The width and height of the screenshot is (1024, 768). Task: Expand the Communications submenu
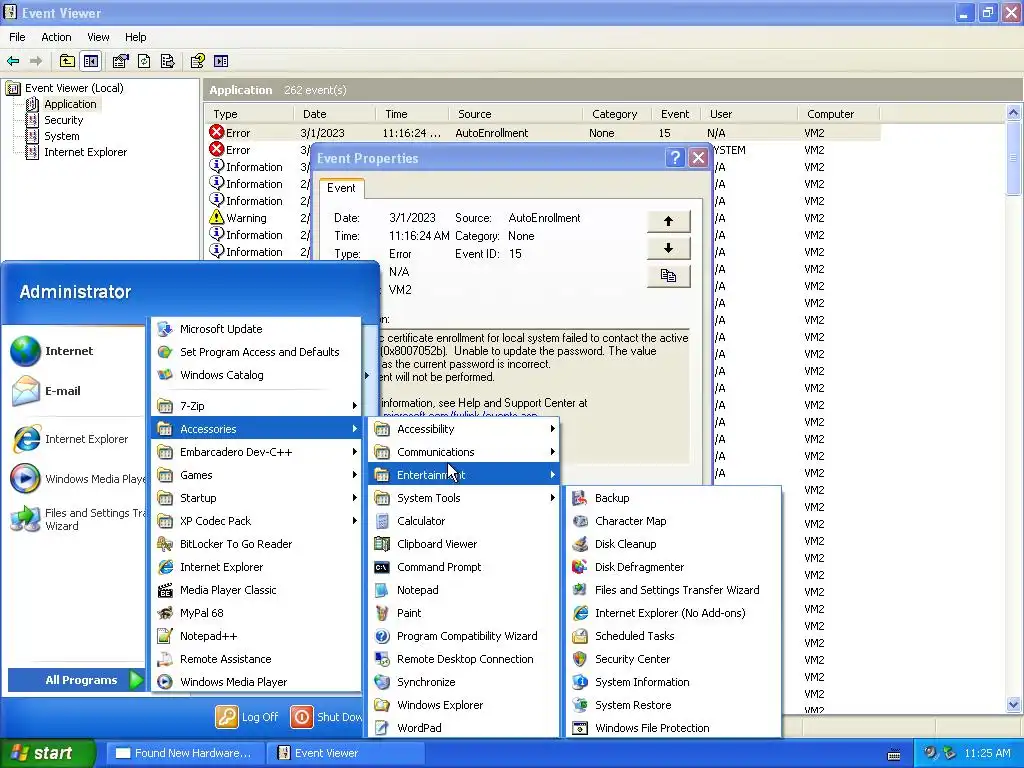464,452
